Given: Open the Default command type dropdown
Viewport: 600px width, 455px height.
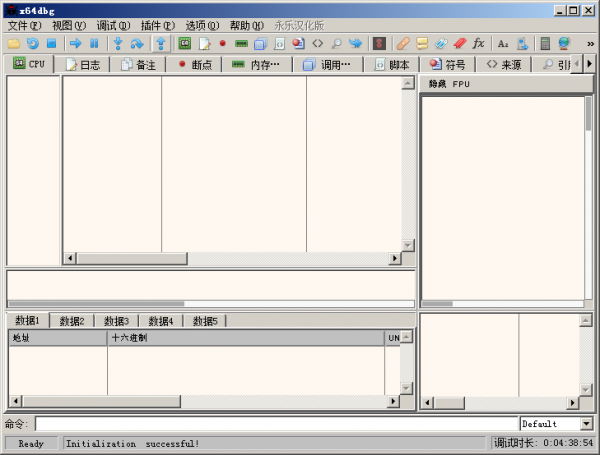Looking at the screenshot, I should (x=557, y=424).
